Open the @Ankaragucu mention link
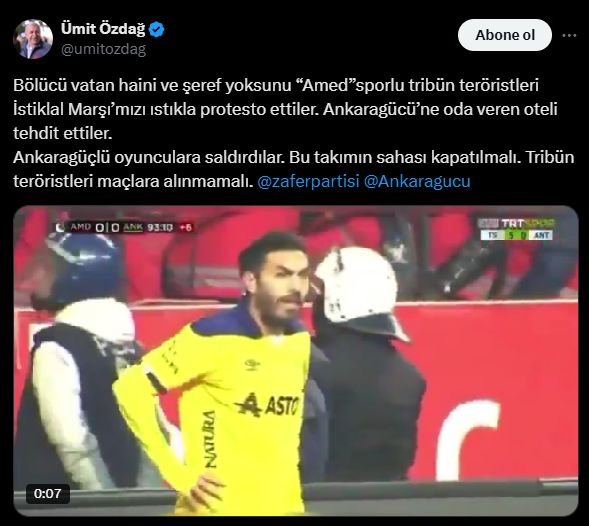This screenshot has height=526, width=589. tap(417, 181)
